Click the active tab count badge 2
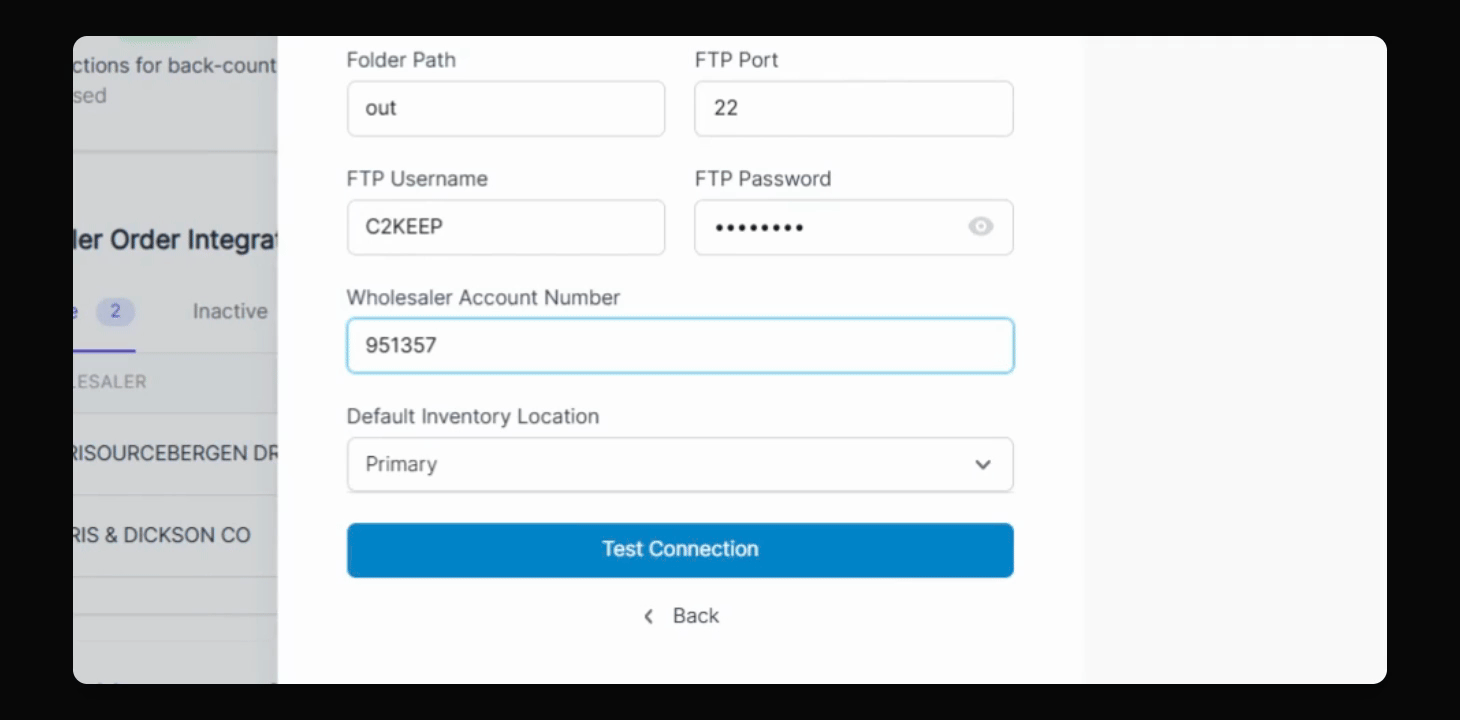 115,311
